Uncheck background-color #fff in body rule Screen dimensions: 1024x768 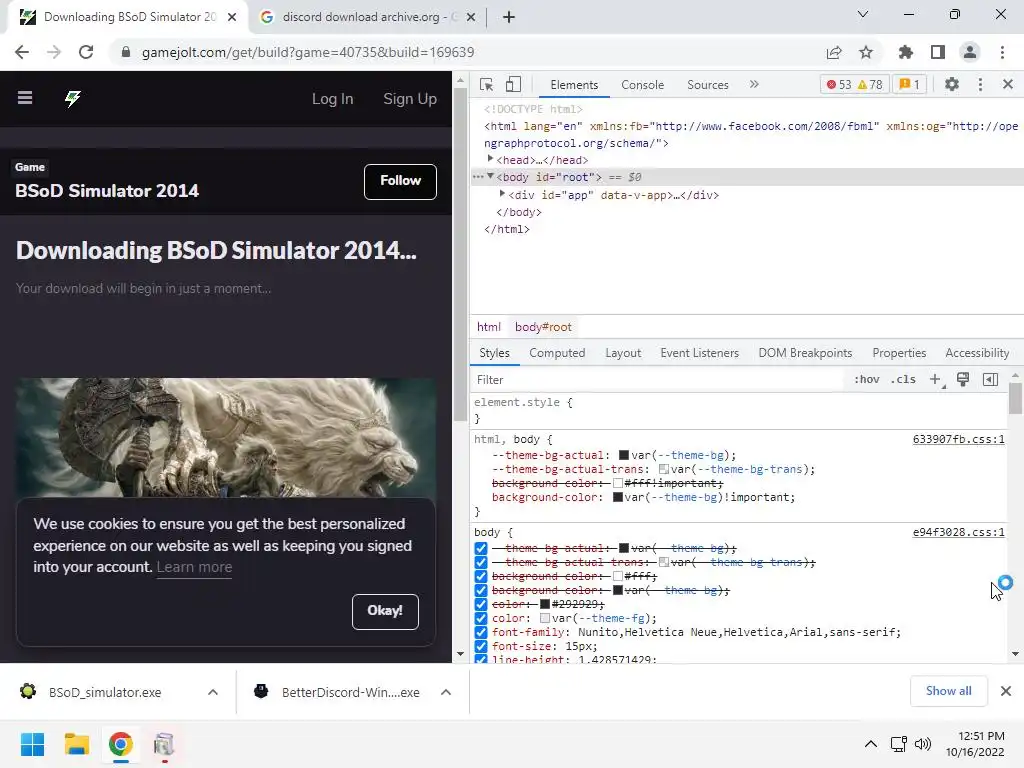click(x=481, y=577)
